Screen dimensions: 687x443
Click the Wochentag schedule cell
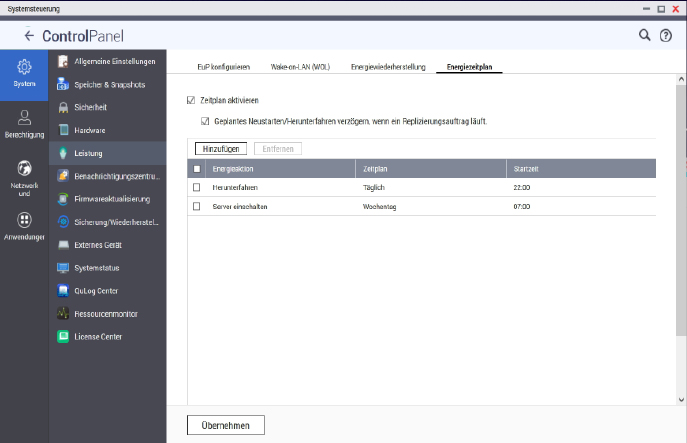(x=379, y=206)
